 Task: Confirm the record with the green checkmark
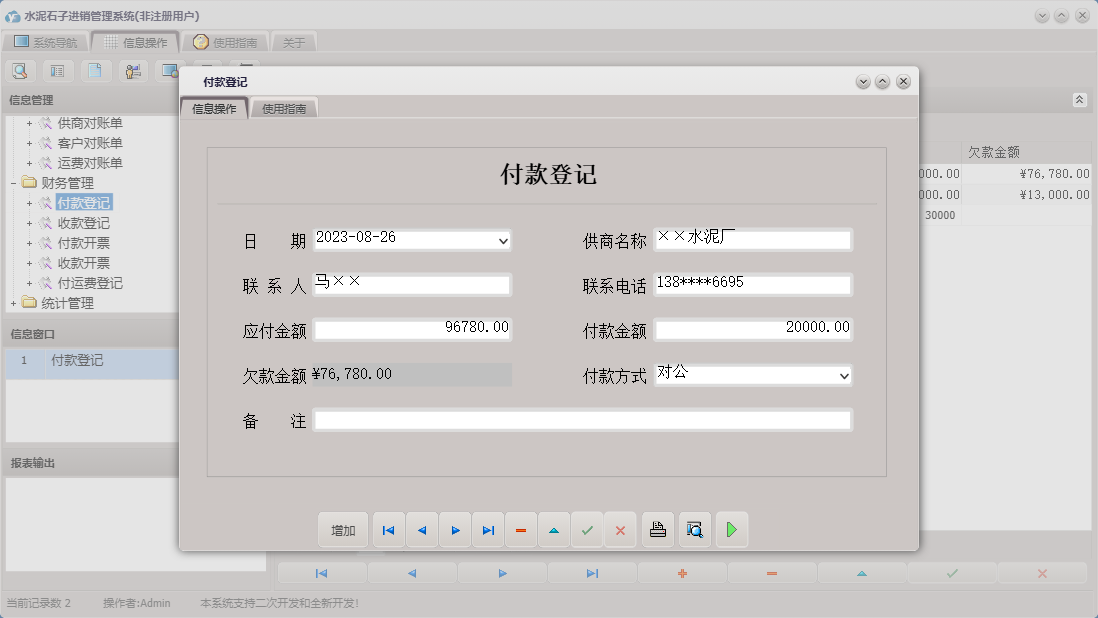point(587,529)
